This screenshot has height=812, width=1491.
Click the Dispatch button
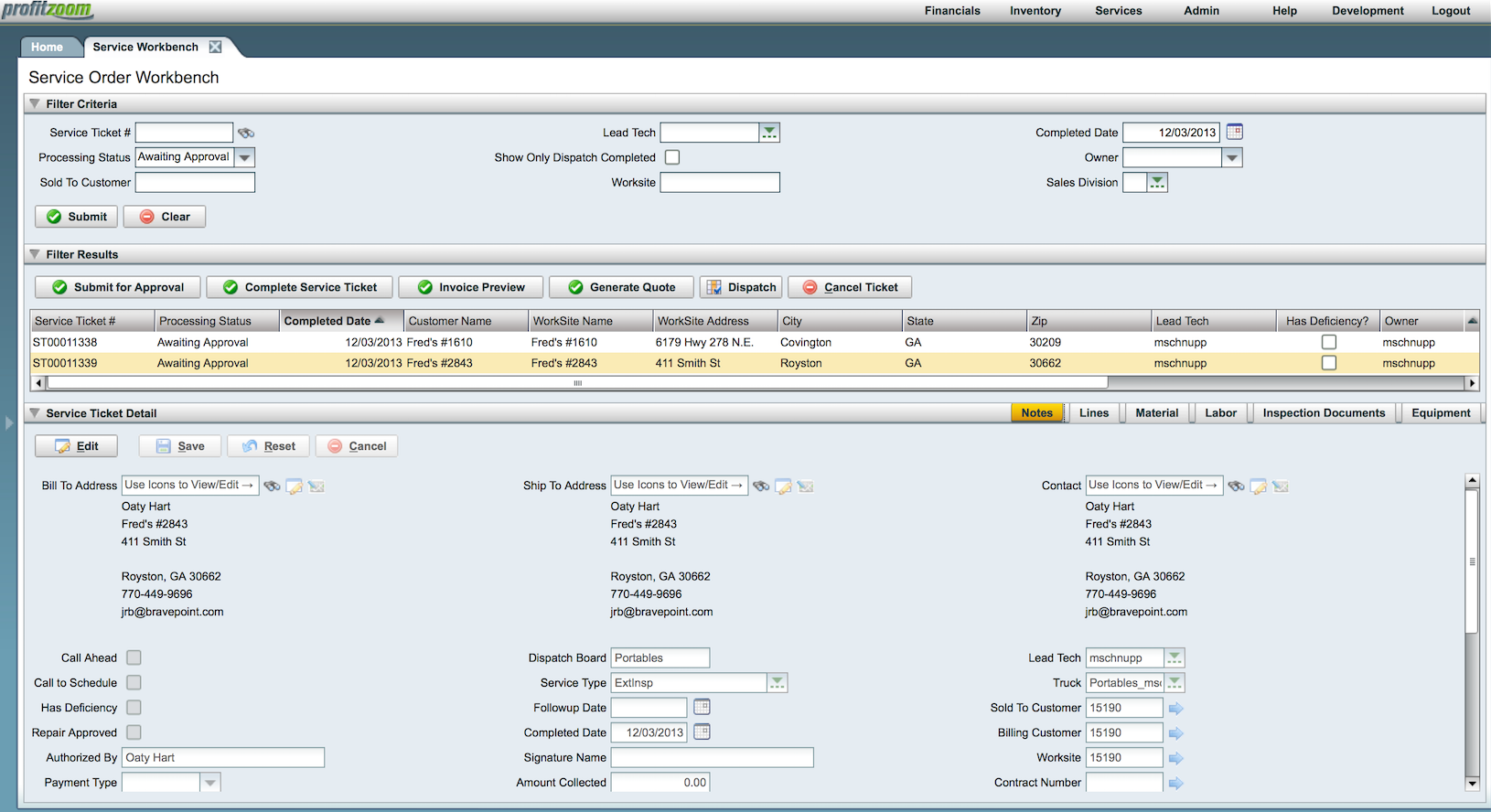click(x=741, y=287)
